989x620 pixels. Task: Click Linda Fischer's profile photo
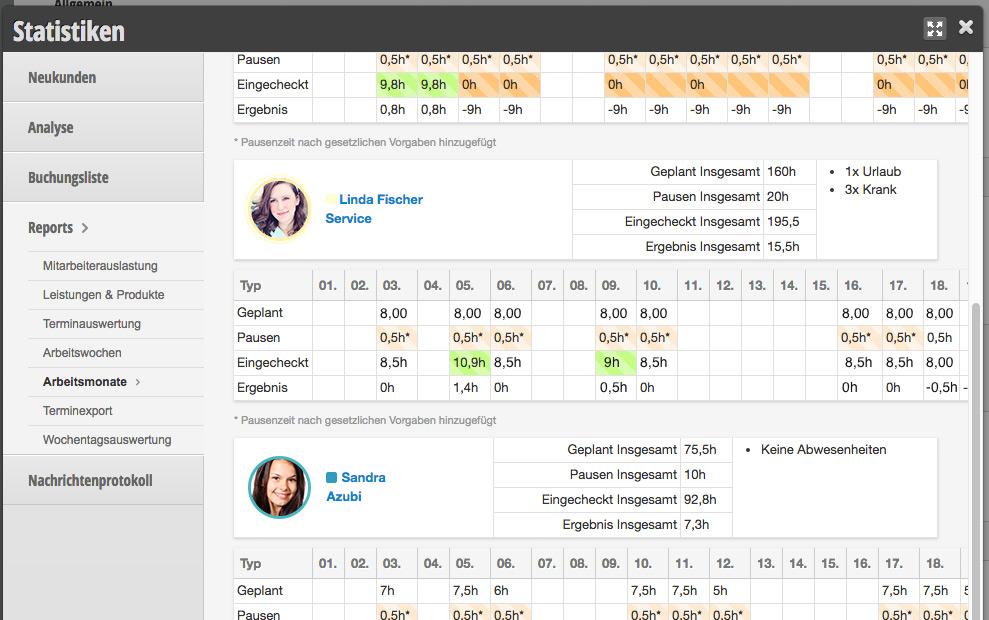278,208
